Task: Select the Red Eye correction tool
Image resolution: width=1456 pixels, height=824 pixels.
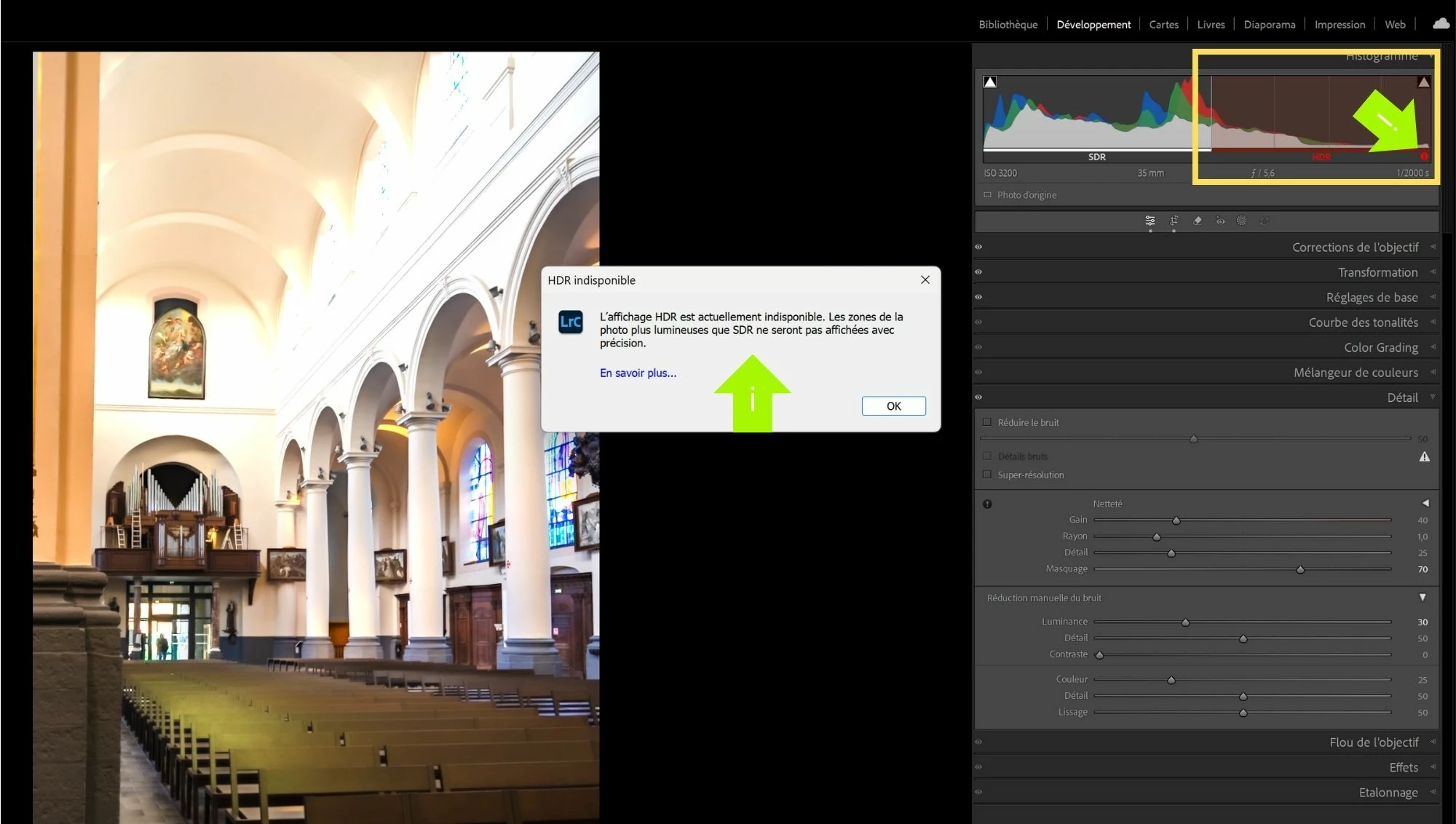Action: tap(1220, 221)
